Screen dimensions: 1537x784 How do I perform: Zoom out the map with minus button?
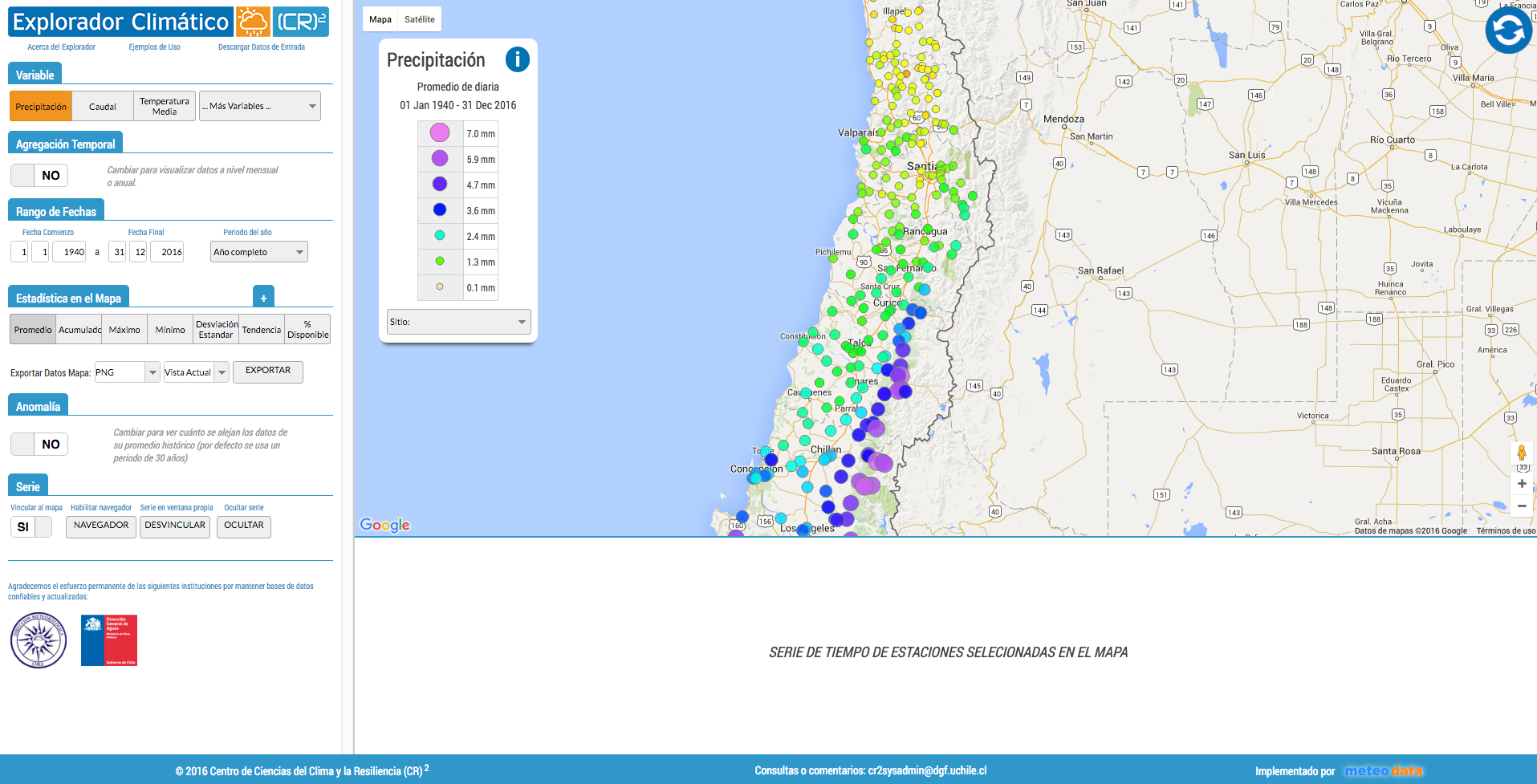click(x=1521, y=506)
